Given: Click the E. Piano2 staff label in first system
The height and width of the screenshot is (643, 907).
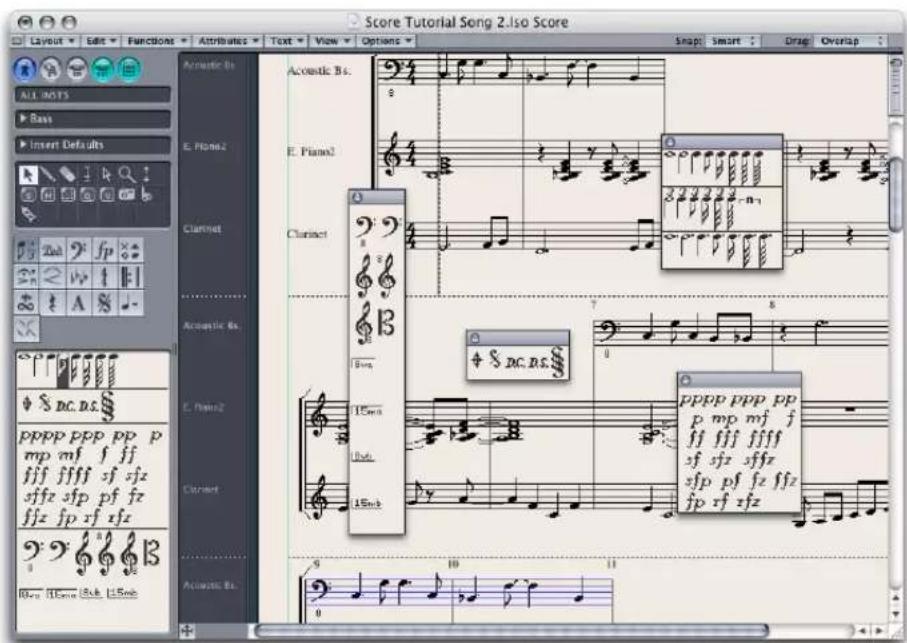Looking at the screenshot, I should click(x=311, y=151).
